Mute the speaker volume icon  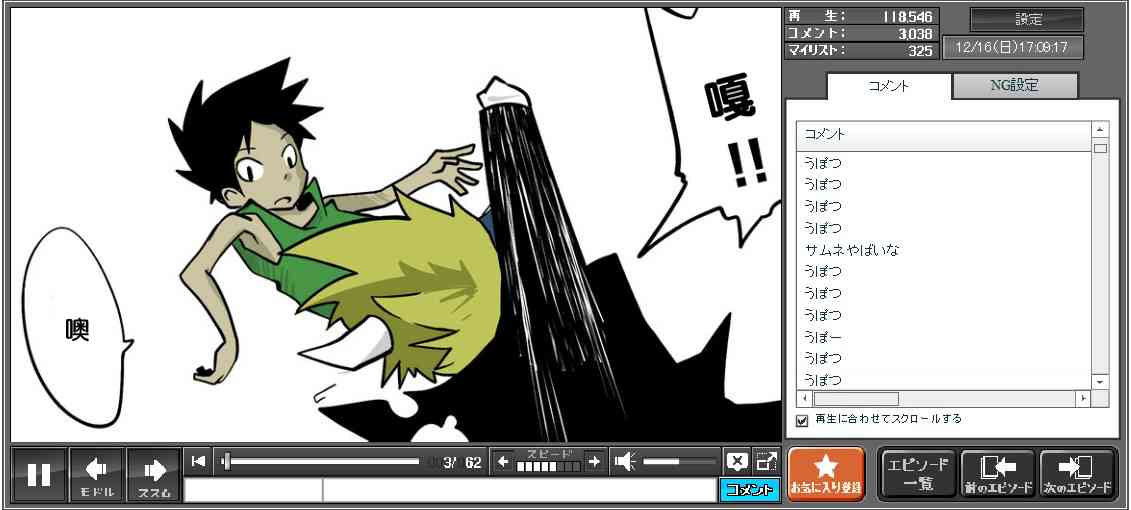625,461
